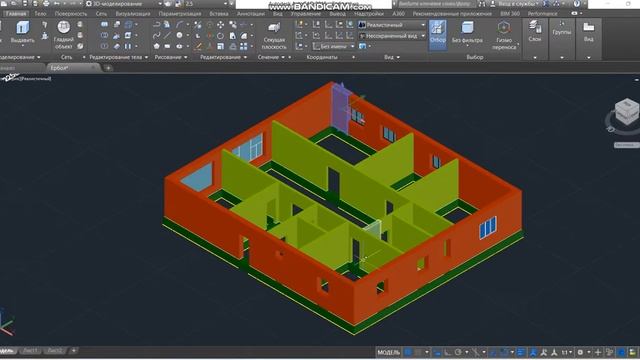Toggle isolate objects in status bar
The width and height of the screenshot is (640, 360).
(x=610, y=352)
